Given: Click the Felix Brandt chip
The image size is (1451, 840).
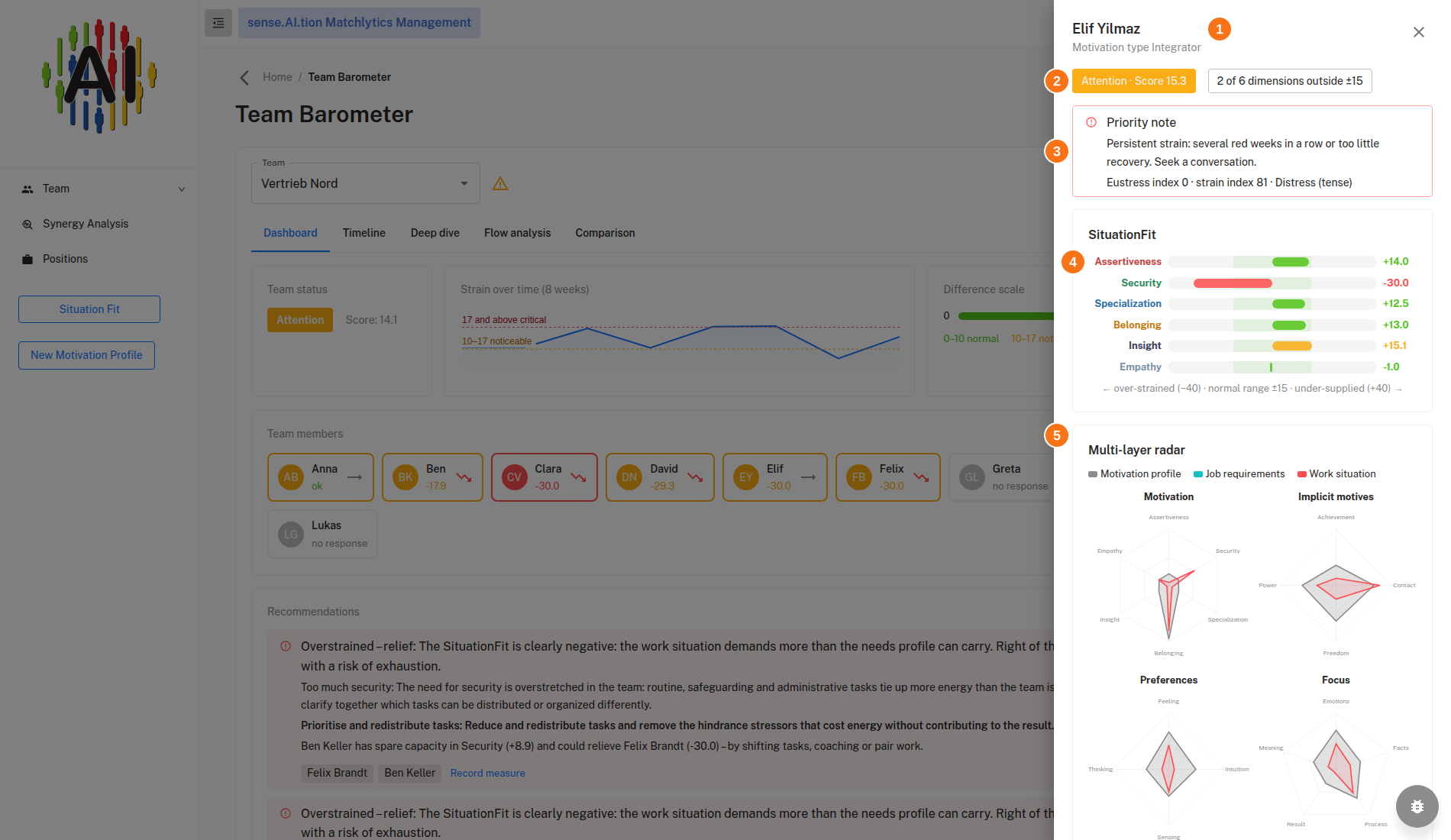Looking at the screenshot, I should point(337,774).
